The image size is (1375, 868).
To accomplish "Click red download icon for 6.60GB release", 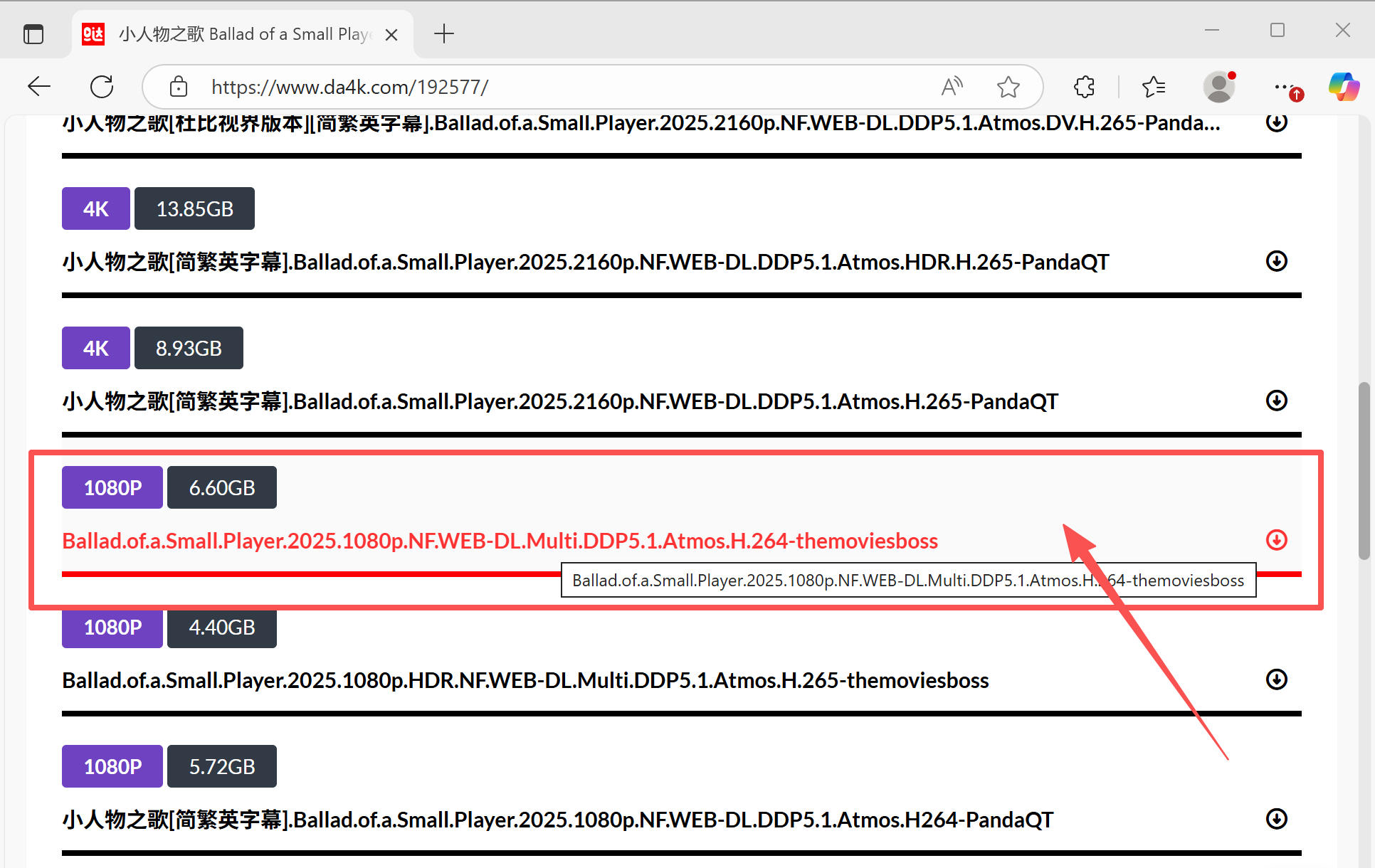I will point(1276,540).
